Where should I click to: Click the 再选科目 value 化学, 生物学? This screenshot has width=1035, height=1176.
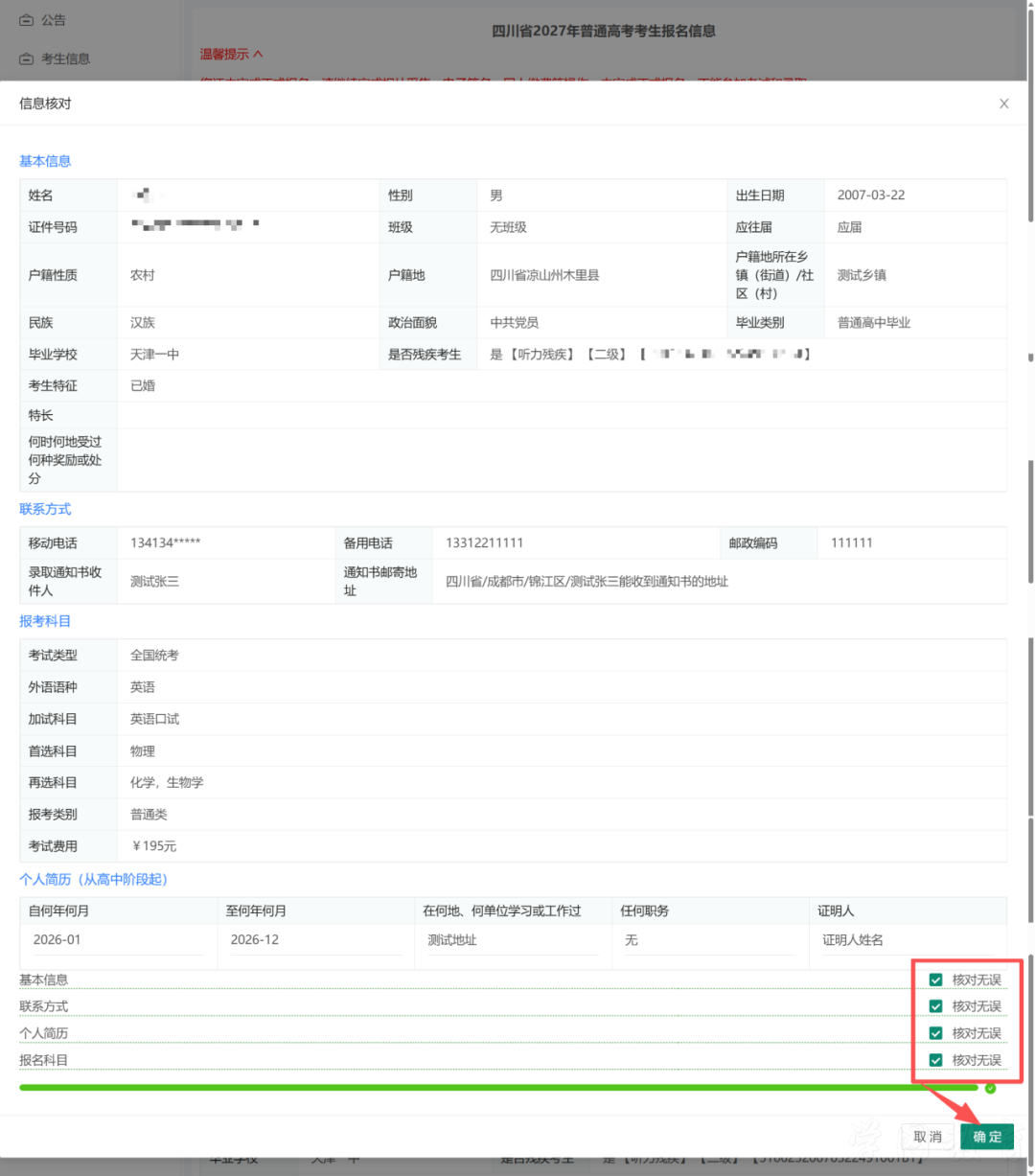click(167, 782)
